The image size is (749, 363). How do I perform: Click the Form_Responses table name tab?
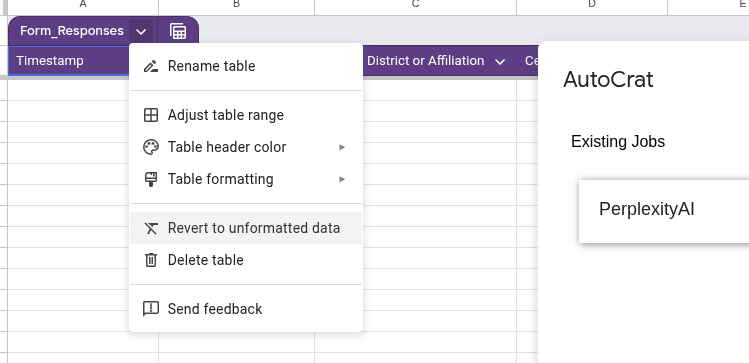click(x=72, y=31)
